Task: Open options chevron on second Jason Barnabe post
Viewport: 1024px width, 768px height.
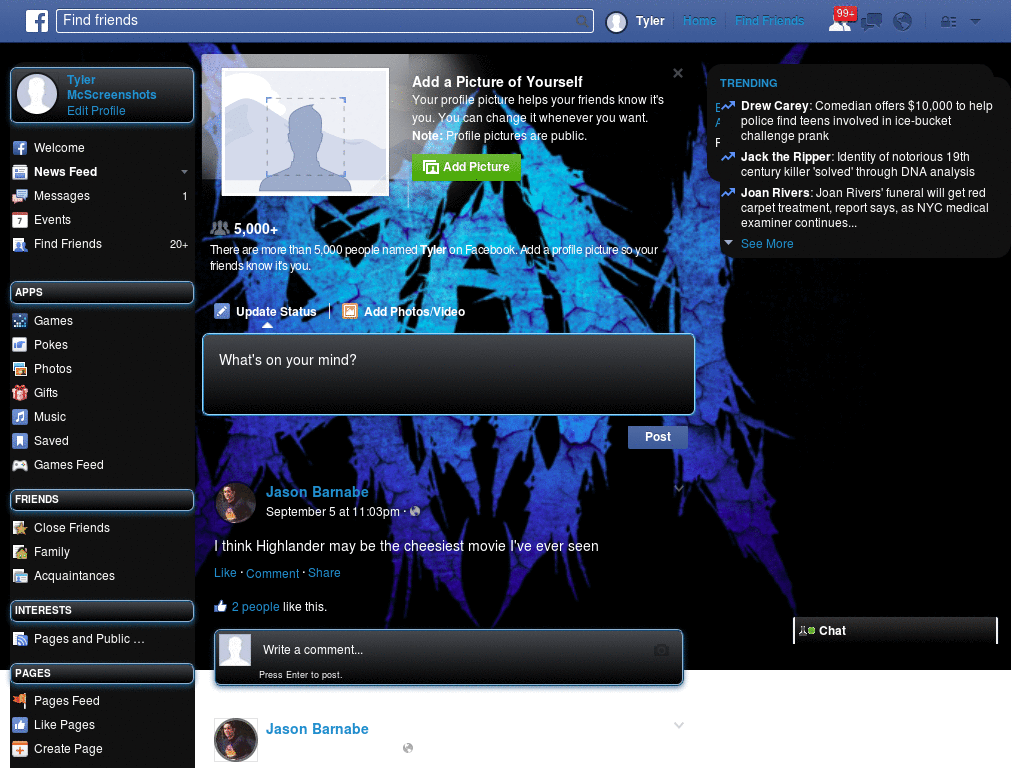Action: click(679, 726)
